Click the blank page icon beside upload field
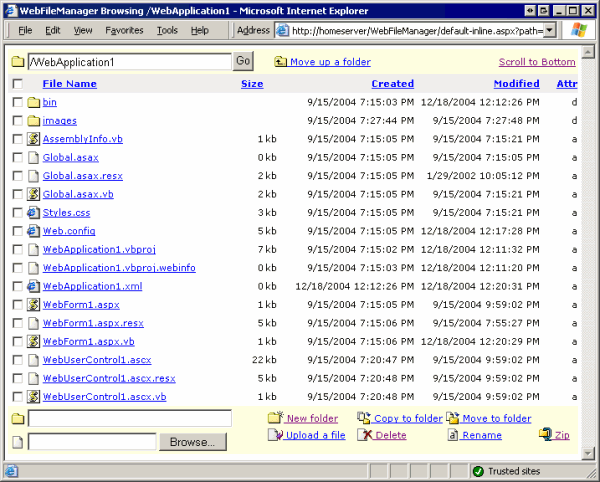 click(x=18, y=442)
